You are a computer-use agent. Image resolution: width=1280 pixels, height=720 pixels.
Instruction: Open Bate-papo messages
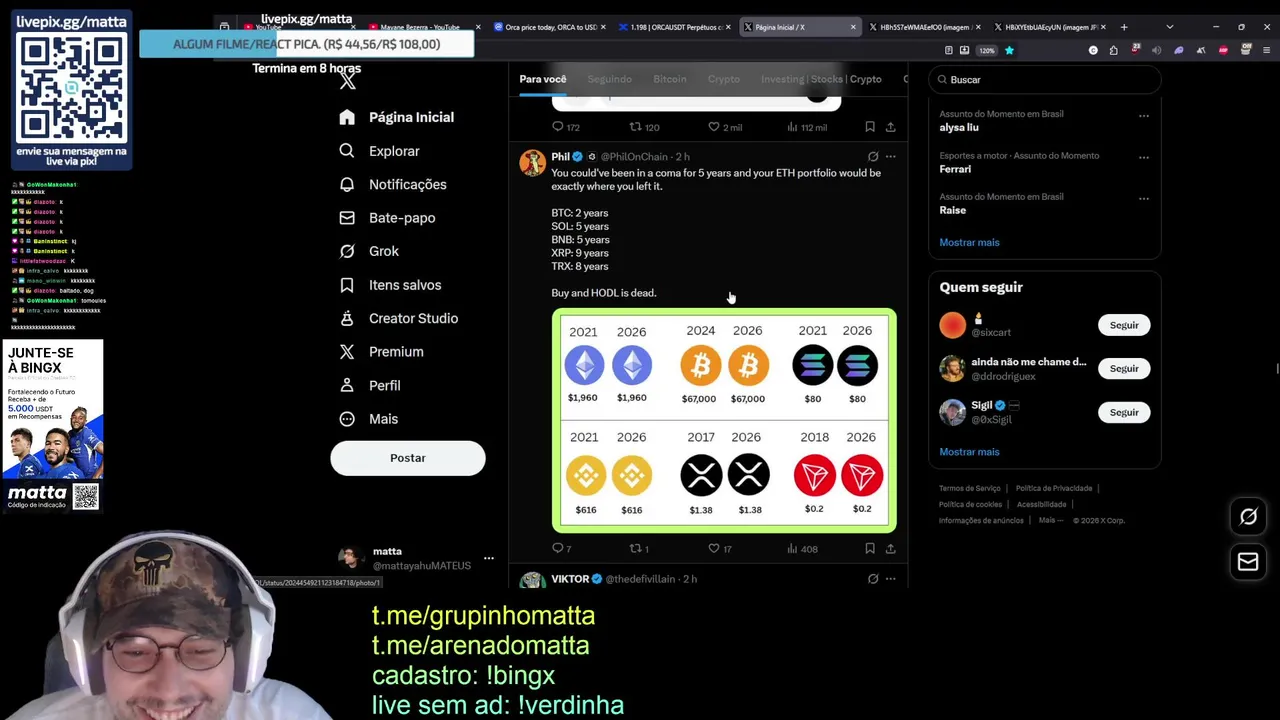pyautogui.click(x=386, y=218)
